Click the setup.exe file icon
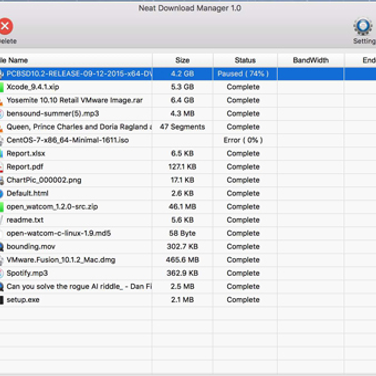This screenshot has width=376, height=376. 2,300
